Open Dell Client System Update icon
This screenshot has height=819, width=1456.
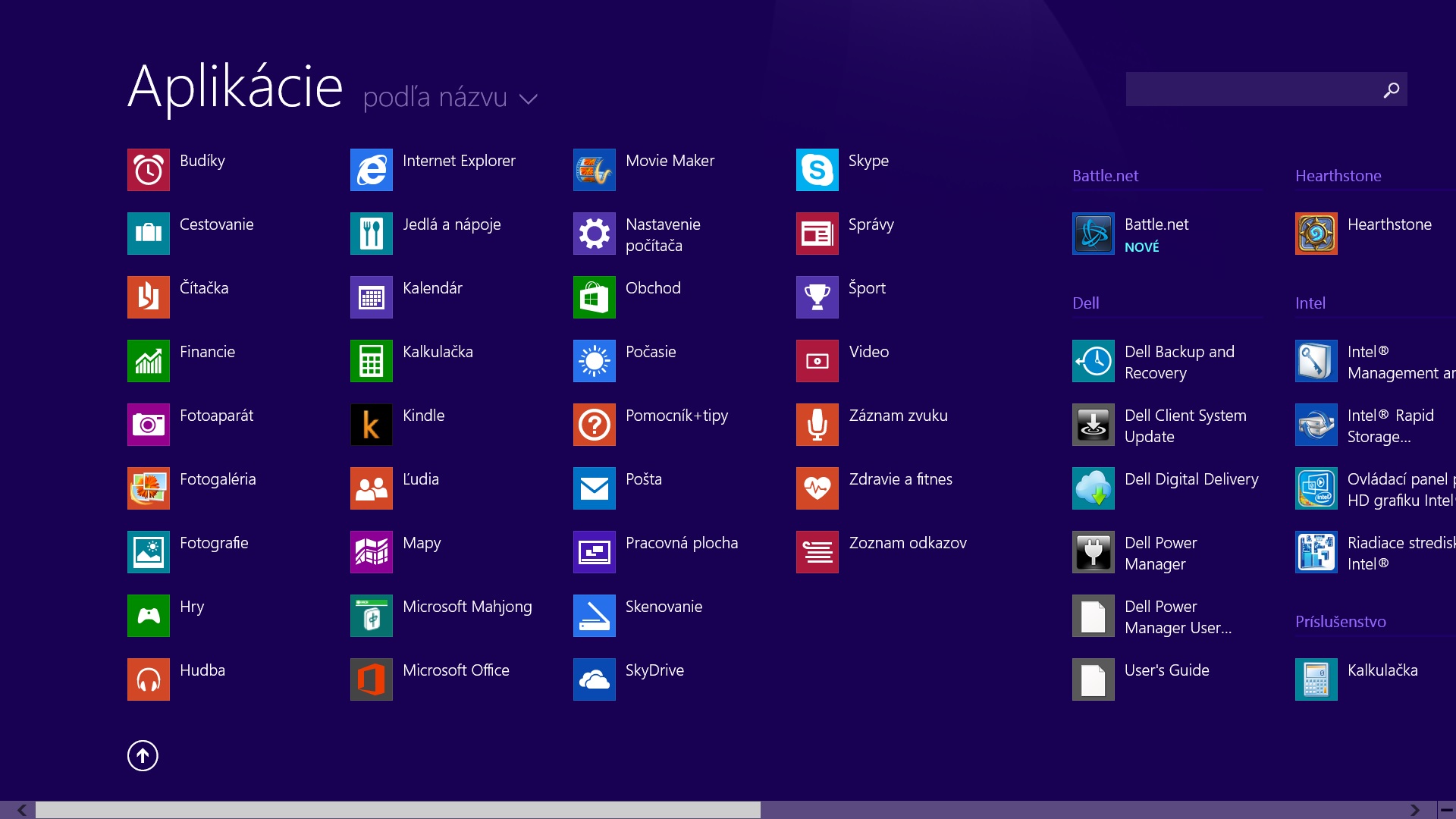click(1094, 425)
